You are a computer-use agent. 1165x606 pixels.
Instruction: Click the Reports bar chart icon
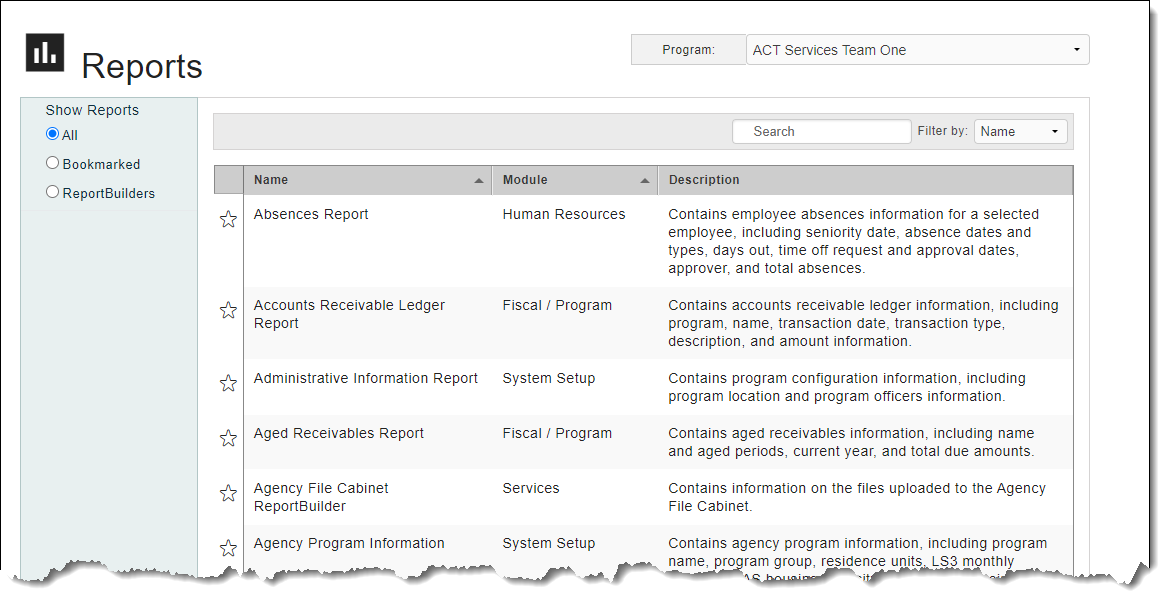45,53
